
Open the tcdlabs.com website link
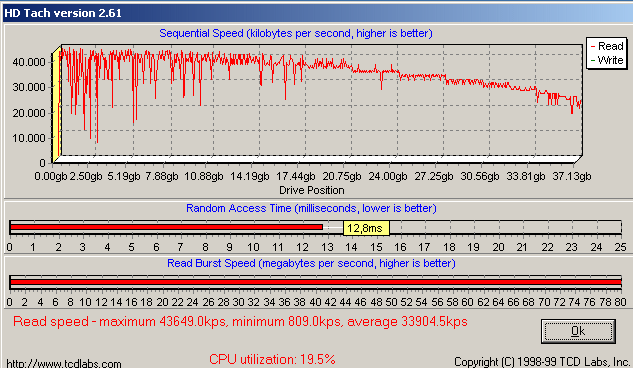(x=64, y=363)
